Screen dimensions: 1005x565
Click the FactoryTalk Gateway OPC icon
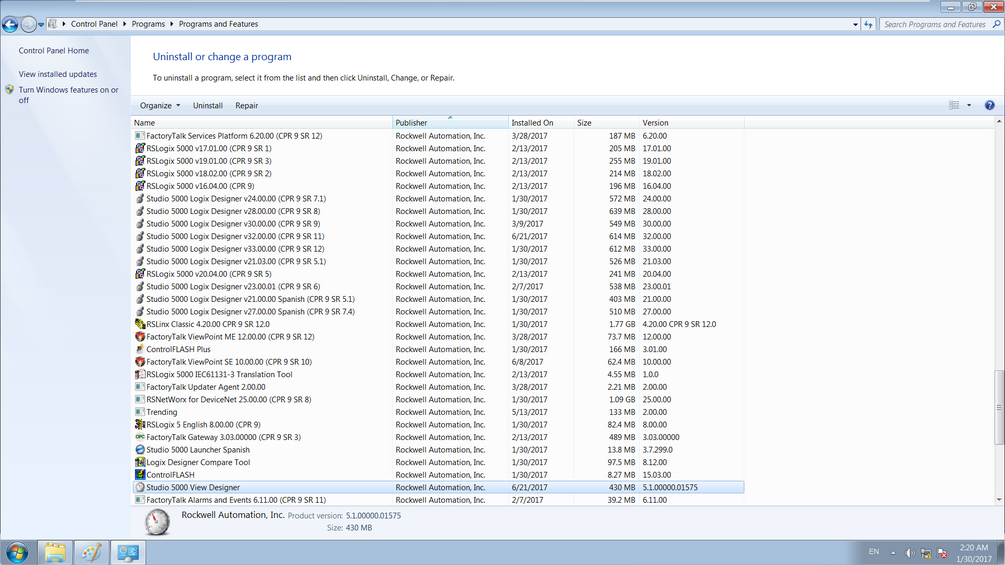coord(140,437)
